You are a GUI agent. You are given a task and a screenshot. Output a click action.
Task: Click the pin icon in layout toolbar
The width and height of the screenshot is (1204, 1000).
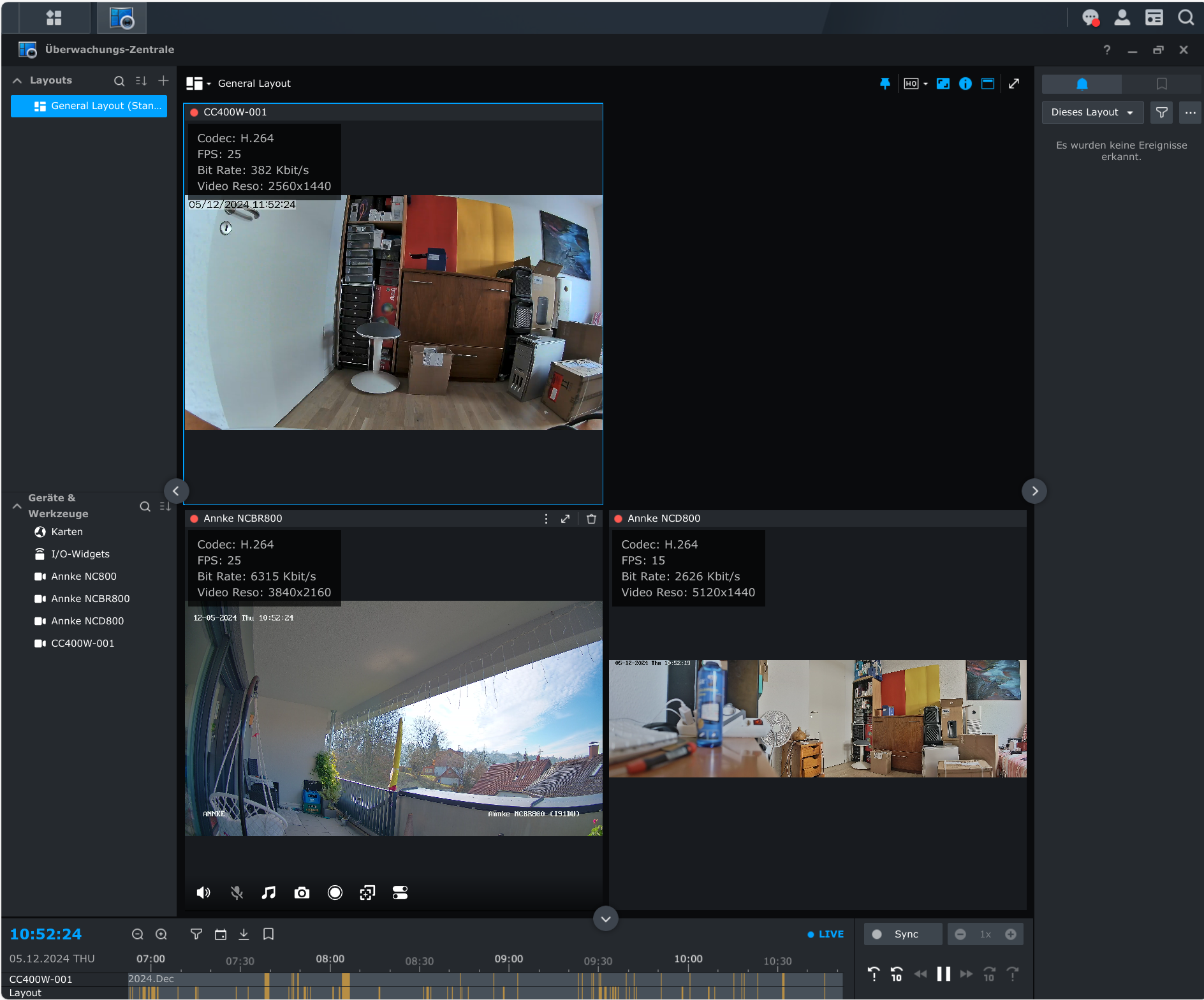885,84
